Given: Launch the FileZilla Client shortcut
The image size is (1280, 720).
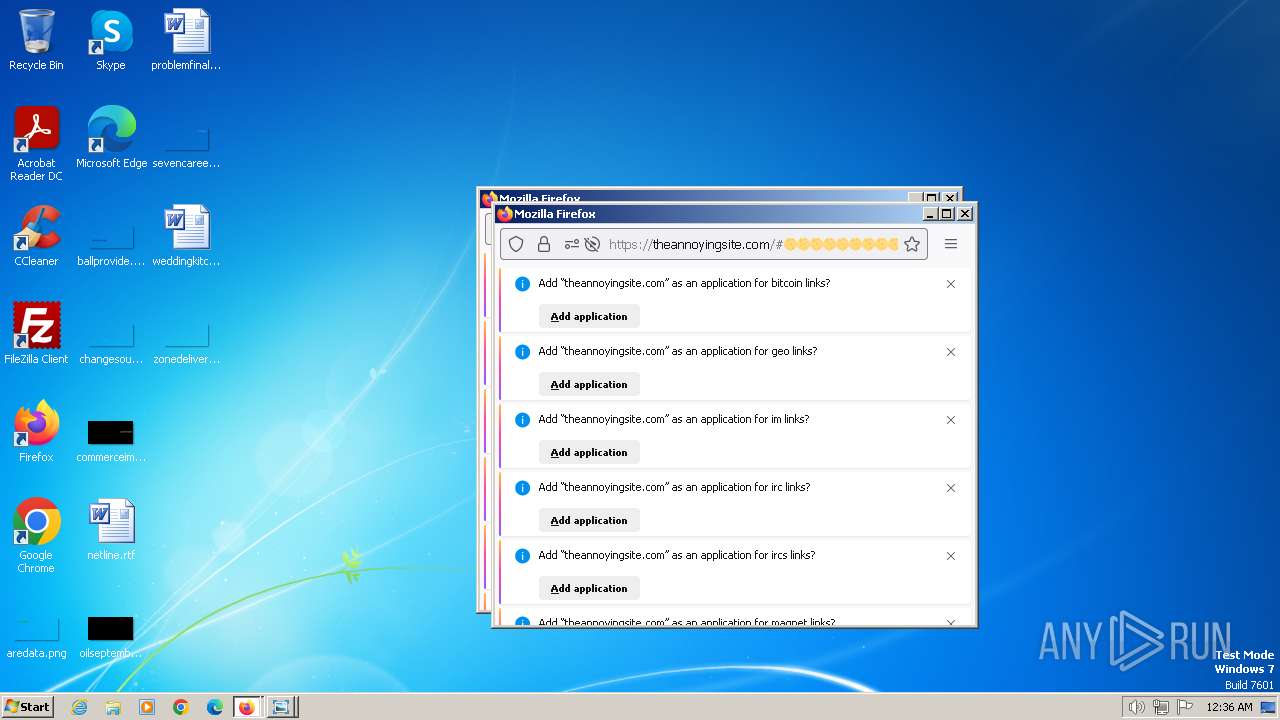Looking at the screenshot, I should 36,333.
